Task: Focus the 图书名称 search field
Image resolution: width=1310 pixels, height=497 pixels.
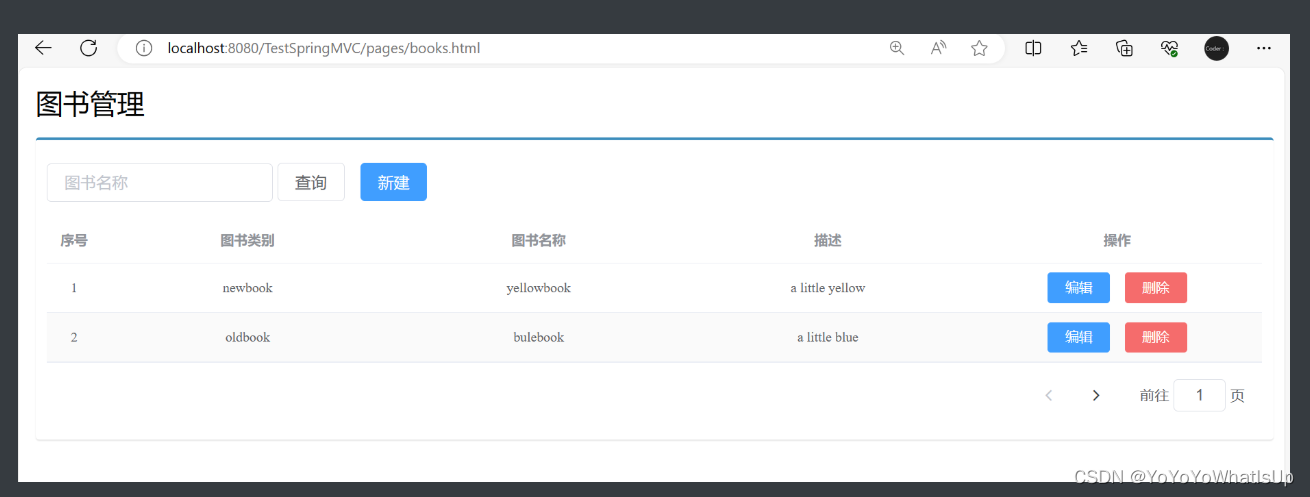Action: (160, 182)
